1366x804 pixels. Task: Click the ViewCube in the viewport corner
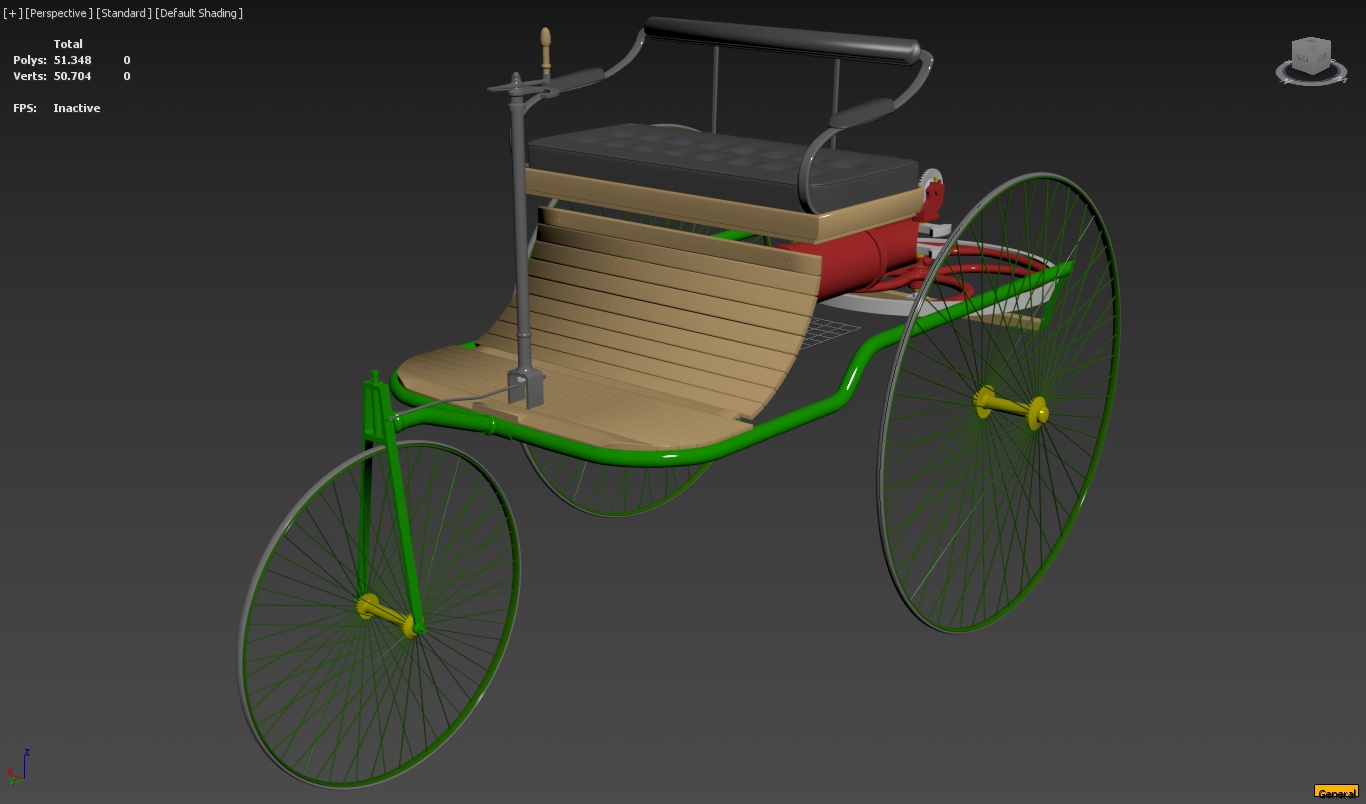point(1311,57)
